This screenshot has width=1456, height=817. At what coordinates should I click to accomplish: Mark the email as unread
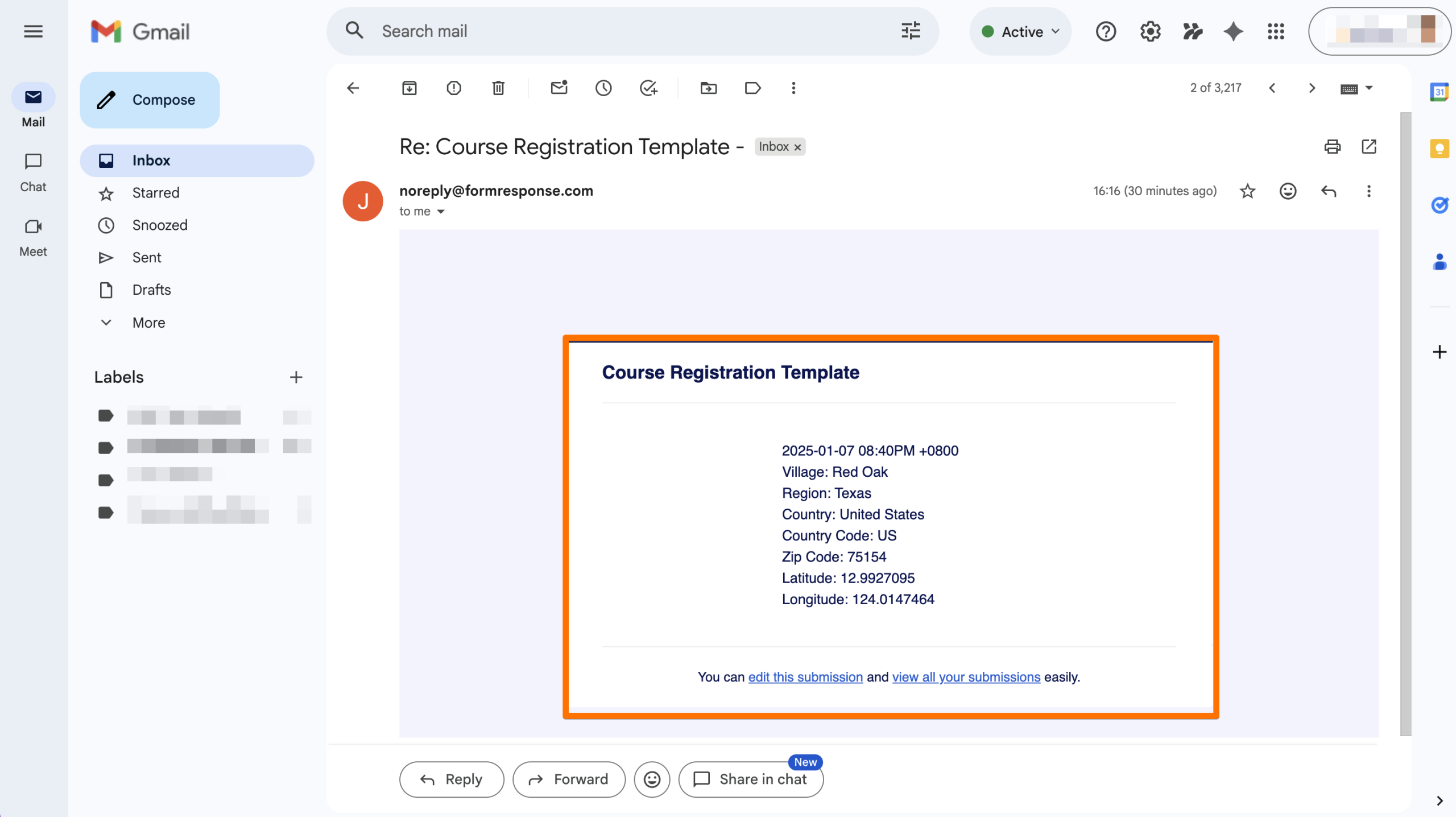tap(559, 88)
